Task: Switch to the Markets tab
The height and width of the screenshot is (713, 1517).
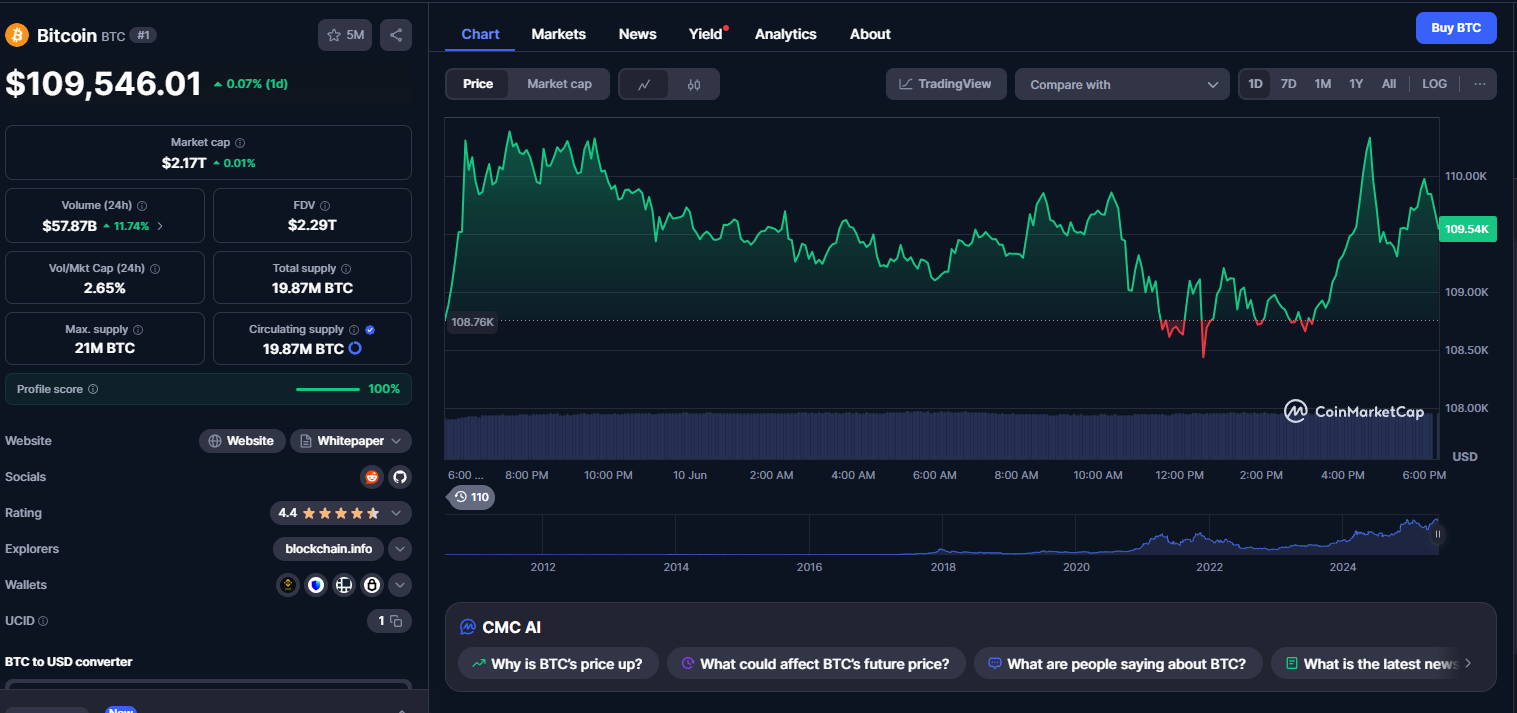Action: point(559,34)
